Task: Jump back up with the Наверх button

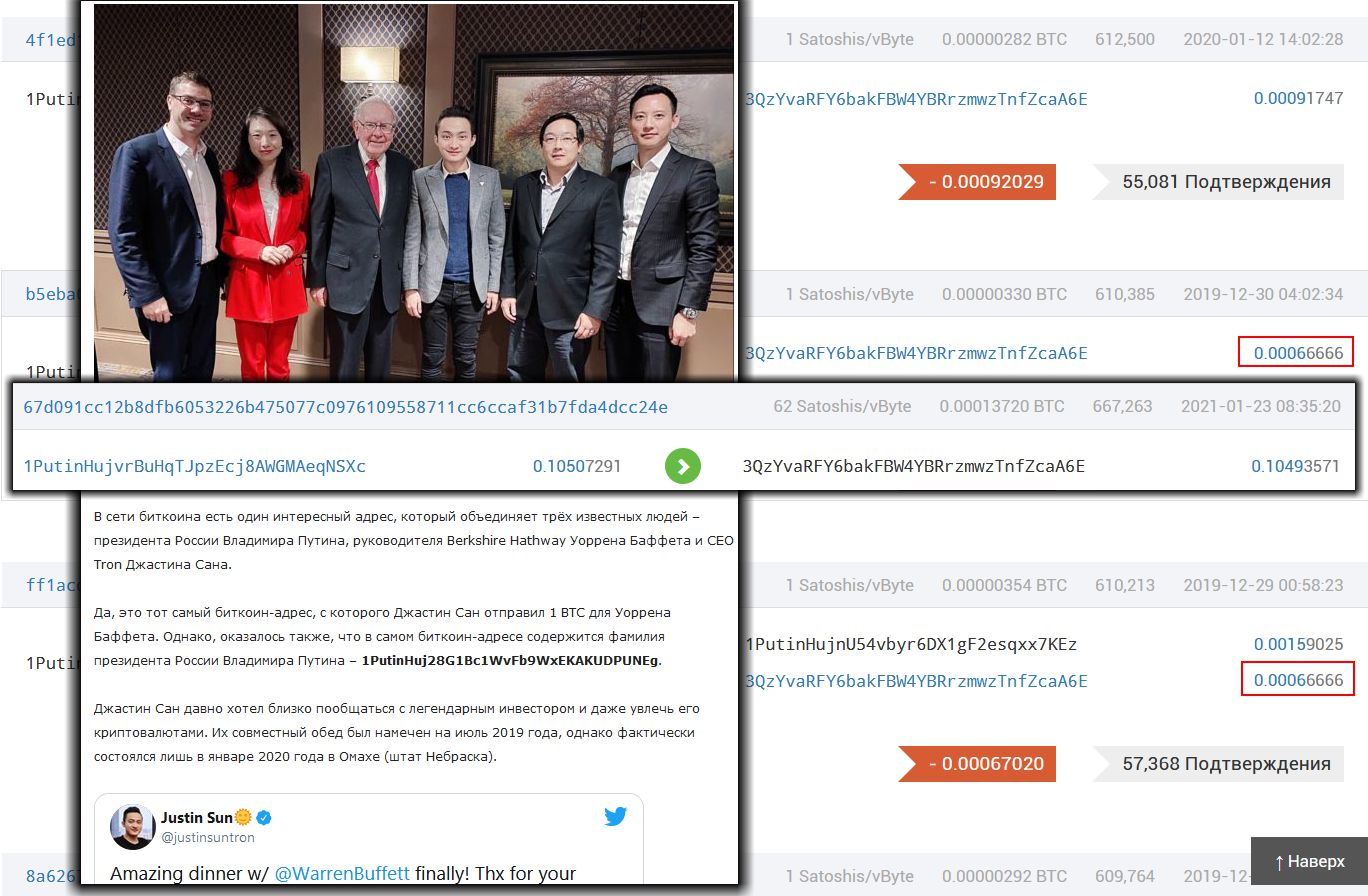Action: (x=1309, y=861)
